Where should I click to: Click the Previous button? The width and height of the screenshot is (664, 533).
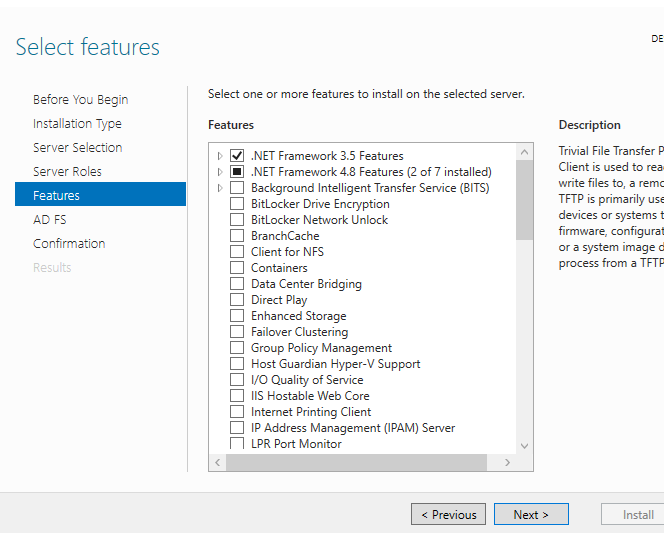pyautogui.click(x=448, y=514)
